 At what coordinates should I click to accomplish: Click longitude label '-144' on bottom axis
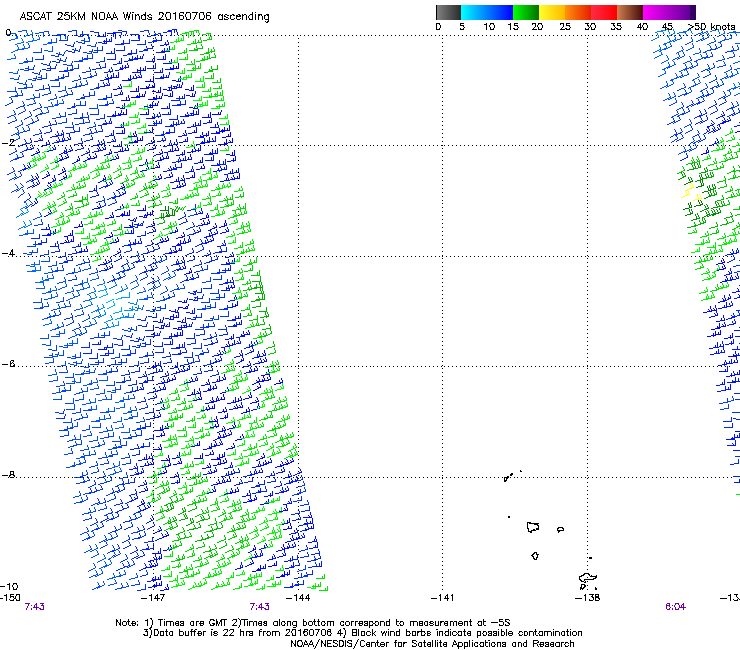click(x=298, y=598)
